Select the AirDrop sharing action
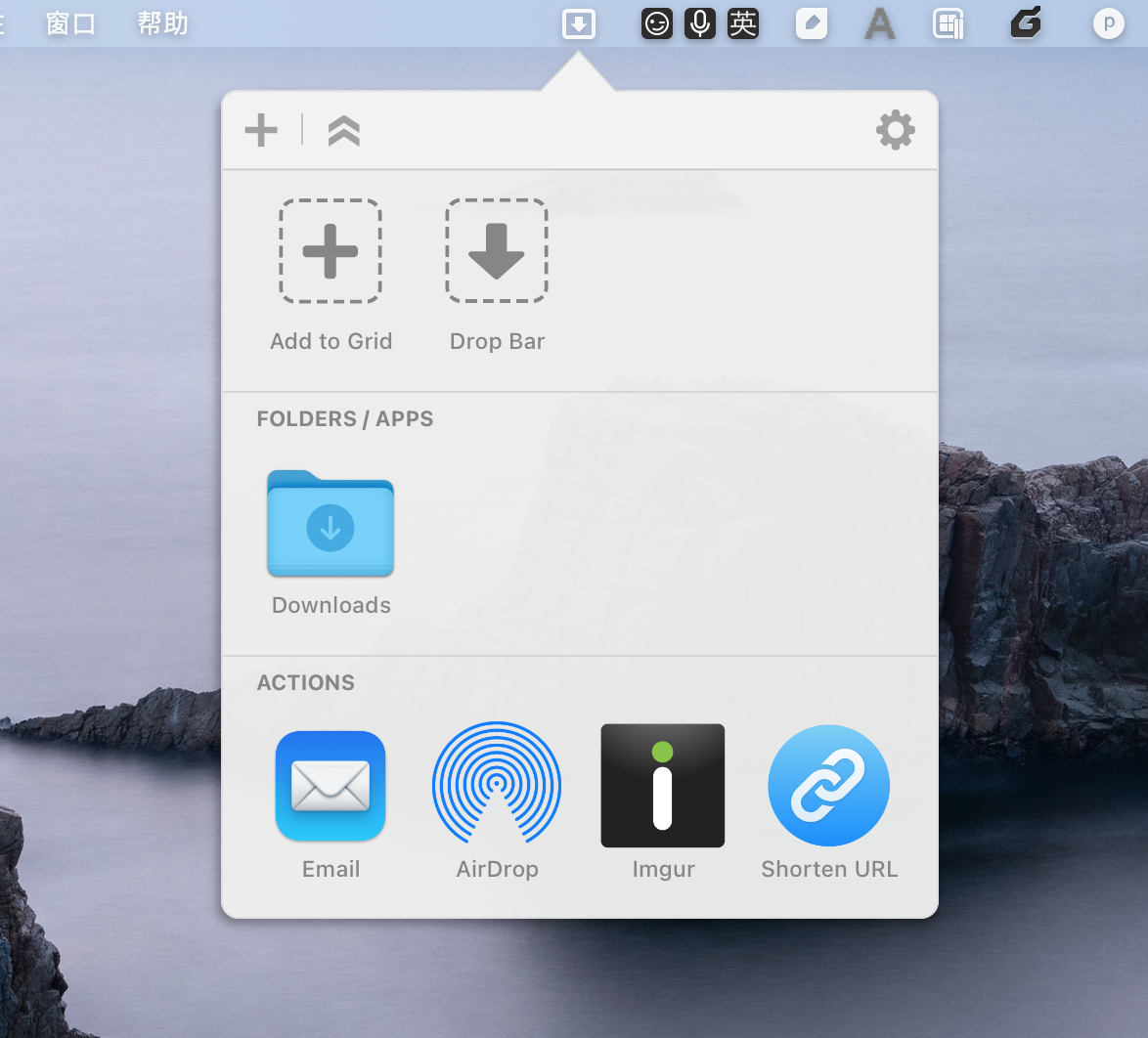 pyautogui.click(x=497, y=785)
